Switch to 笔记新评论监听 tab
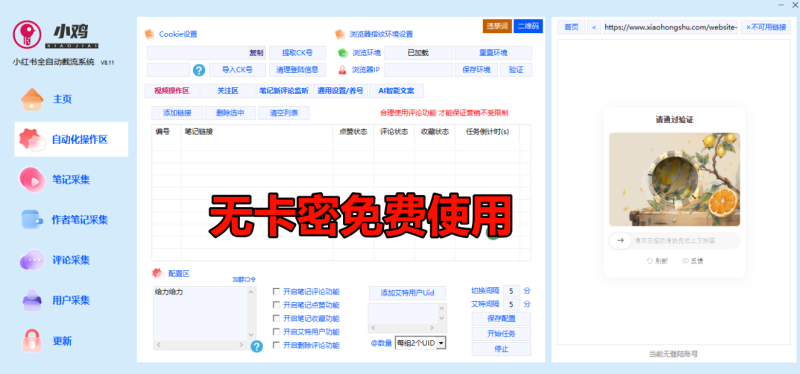Screen dimensions: 800x374 click(284, 91)
